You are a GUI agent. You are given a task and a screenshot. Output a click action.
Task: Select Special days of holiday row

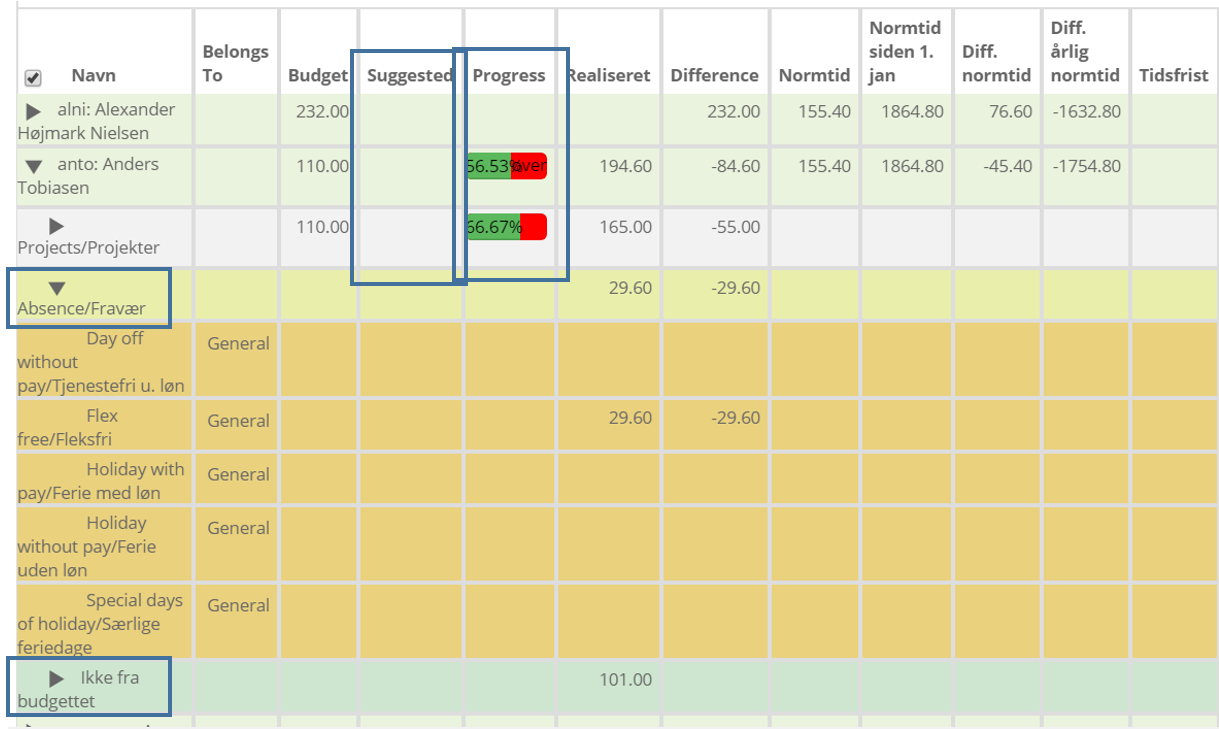[x=100, y=624]
